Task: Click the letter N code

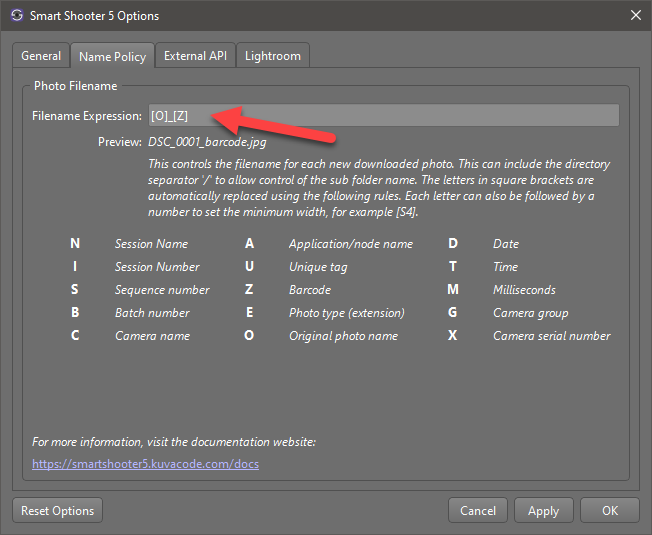Action: (x=75, y=243)
